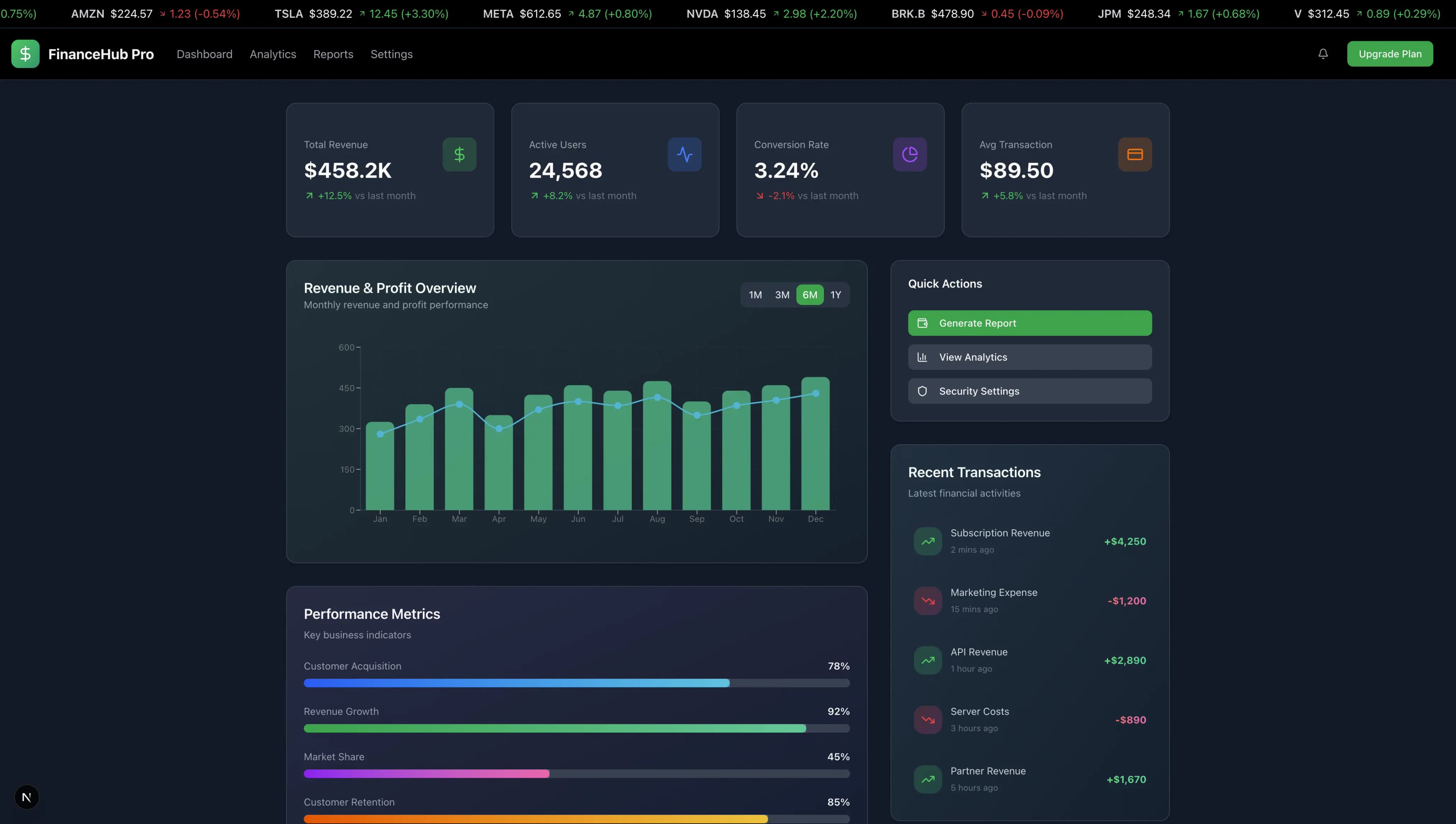Select the 3M time range toggle
The image size is (1456, 824).
point(782,294)
